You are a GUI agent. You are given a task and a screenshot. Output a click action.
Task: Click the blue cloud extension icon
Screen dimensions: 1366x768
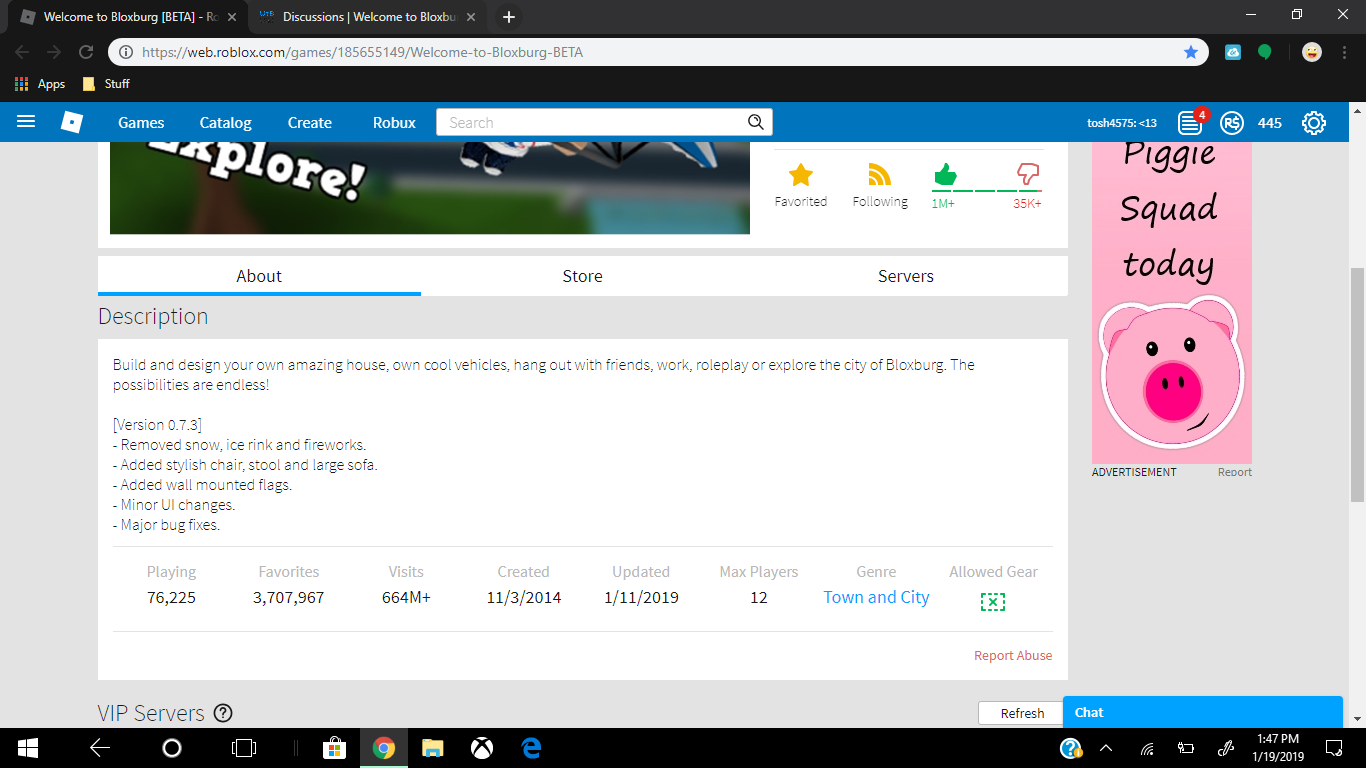click(x=1233, y=52)
